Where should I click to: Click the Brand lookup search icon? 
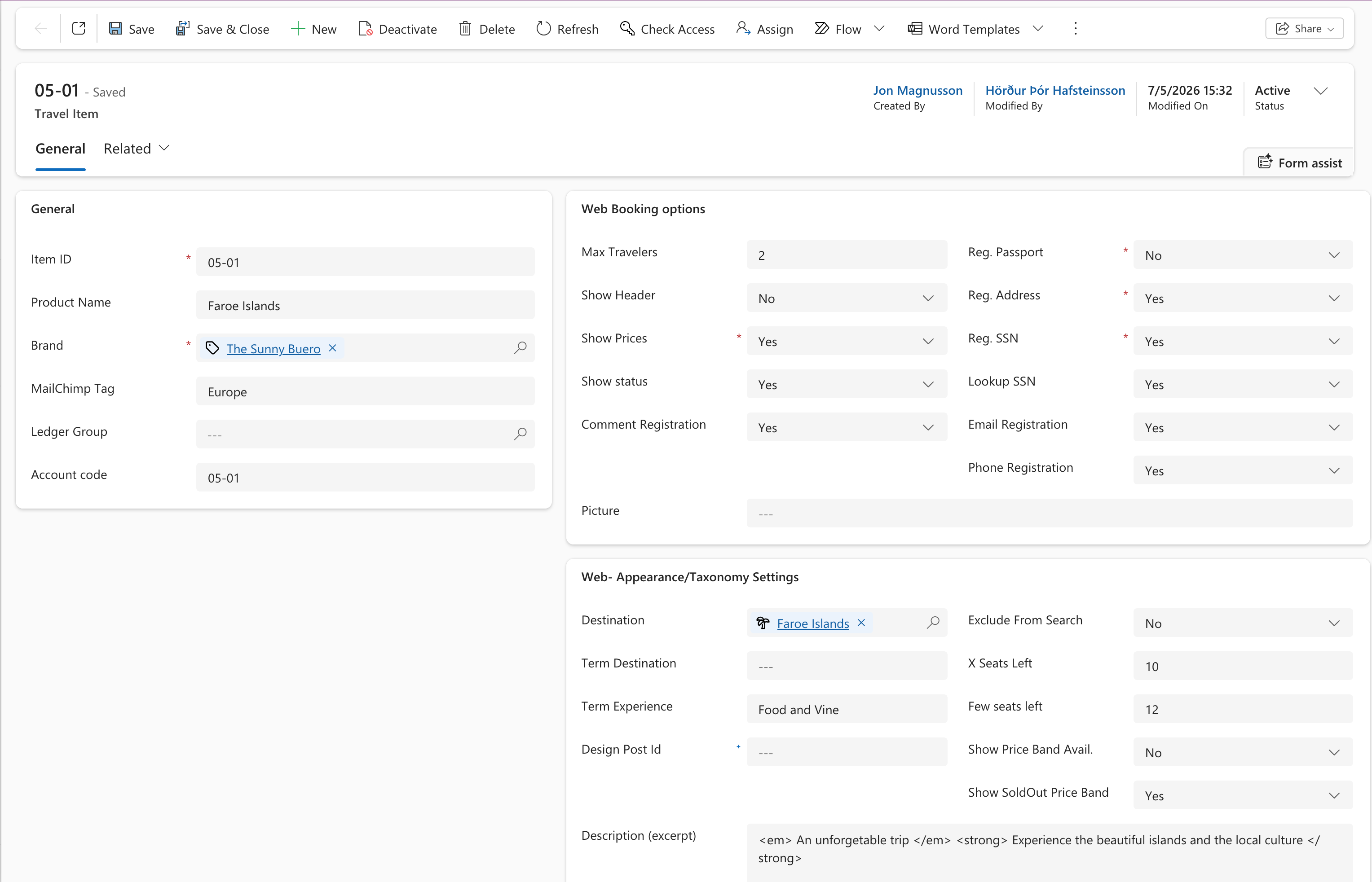tap(520, 348)
